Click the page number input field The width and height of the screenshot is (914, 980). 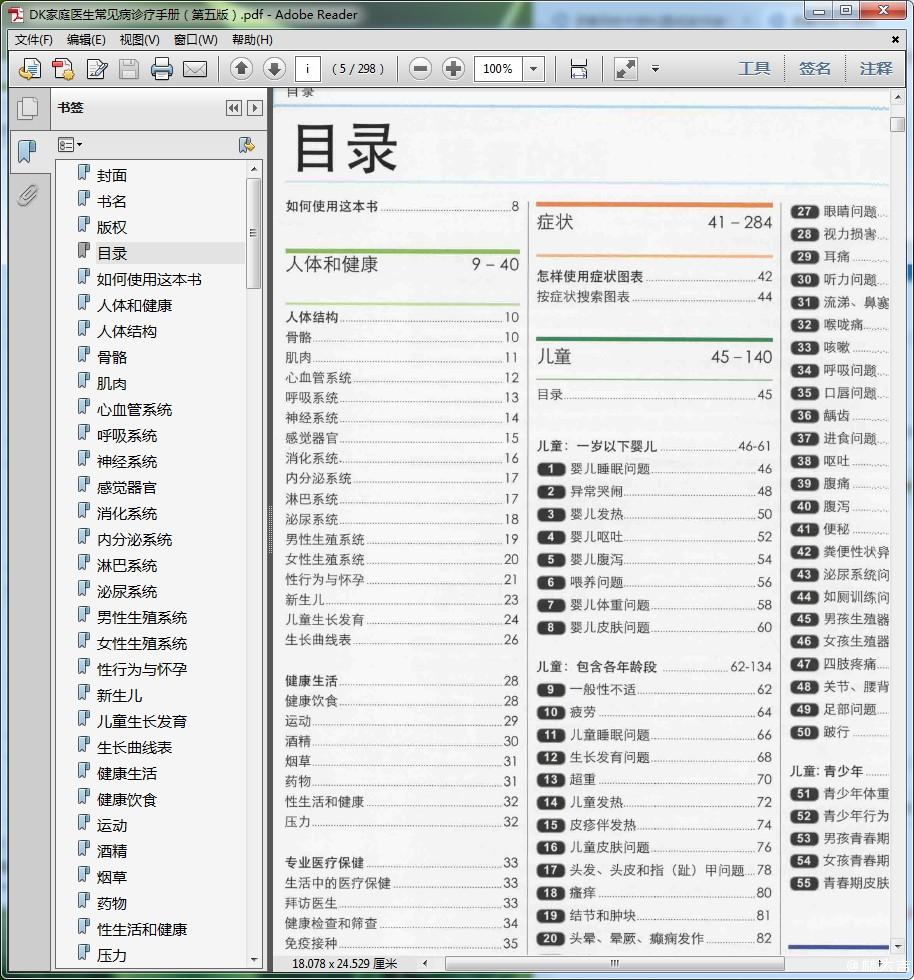tap(308, 69)
